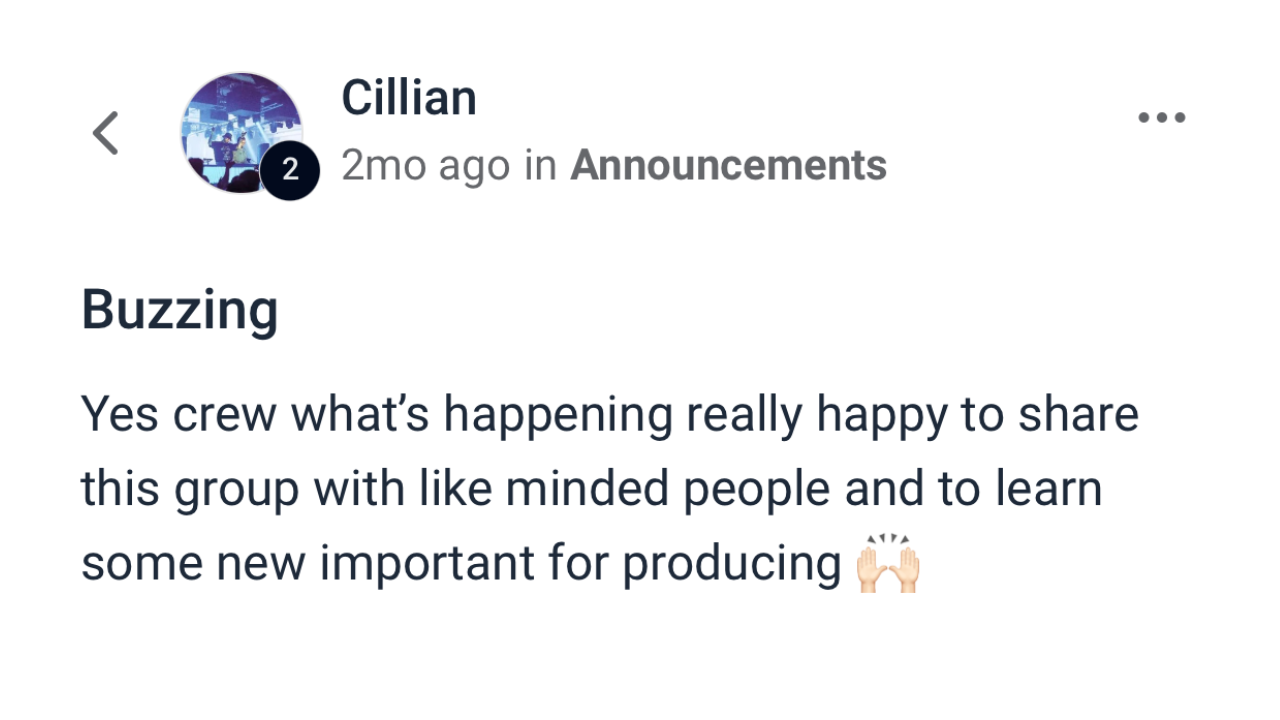This screenshot has height=720, width=1280.
Task: Open the author name Cillian
Action: (409, 98)
